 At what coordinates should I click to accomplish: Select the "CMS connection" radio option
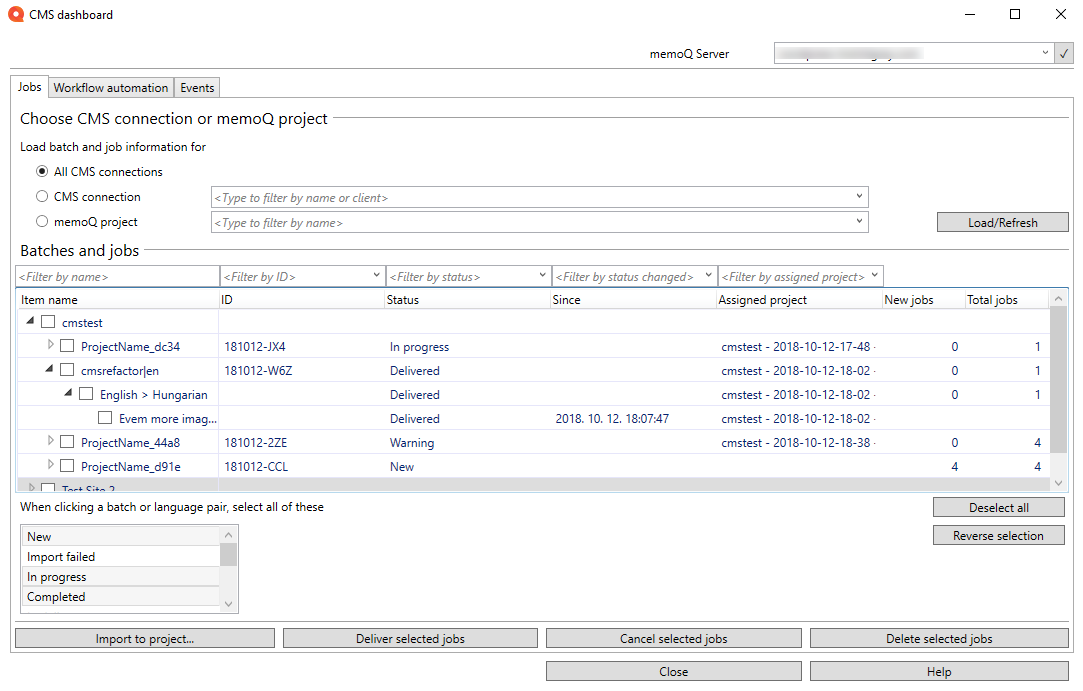pos(42,196)
